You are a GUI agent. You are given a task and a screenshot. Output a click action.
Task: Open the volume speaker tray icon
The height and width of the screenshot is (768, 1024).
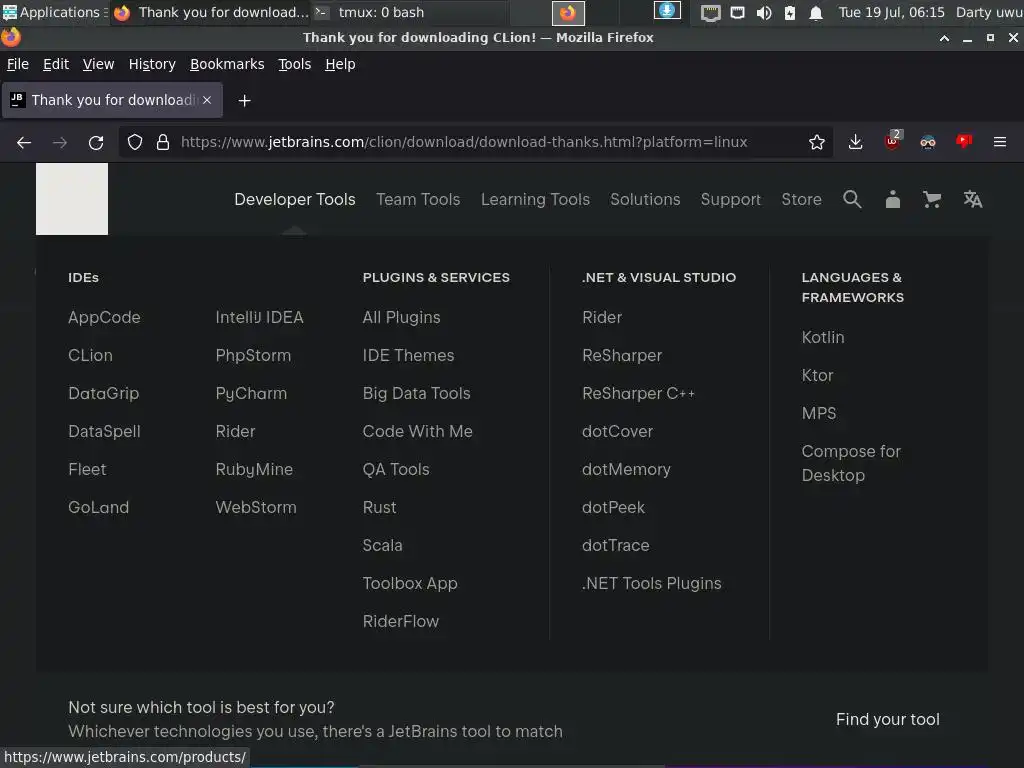pos(764,12)
